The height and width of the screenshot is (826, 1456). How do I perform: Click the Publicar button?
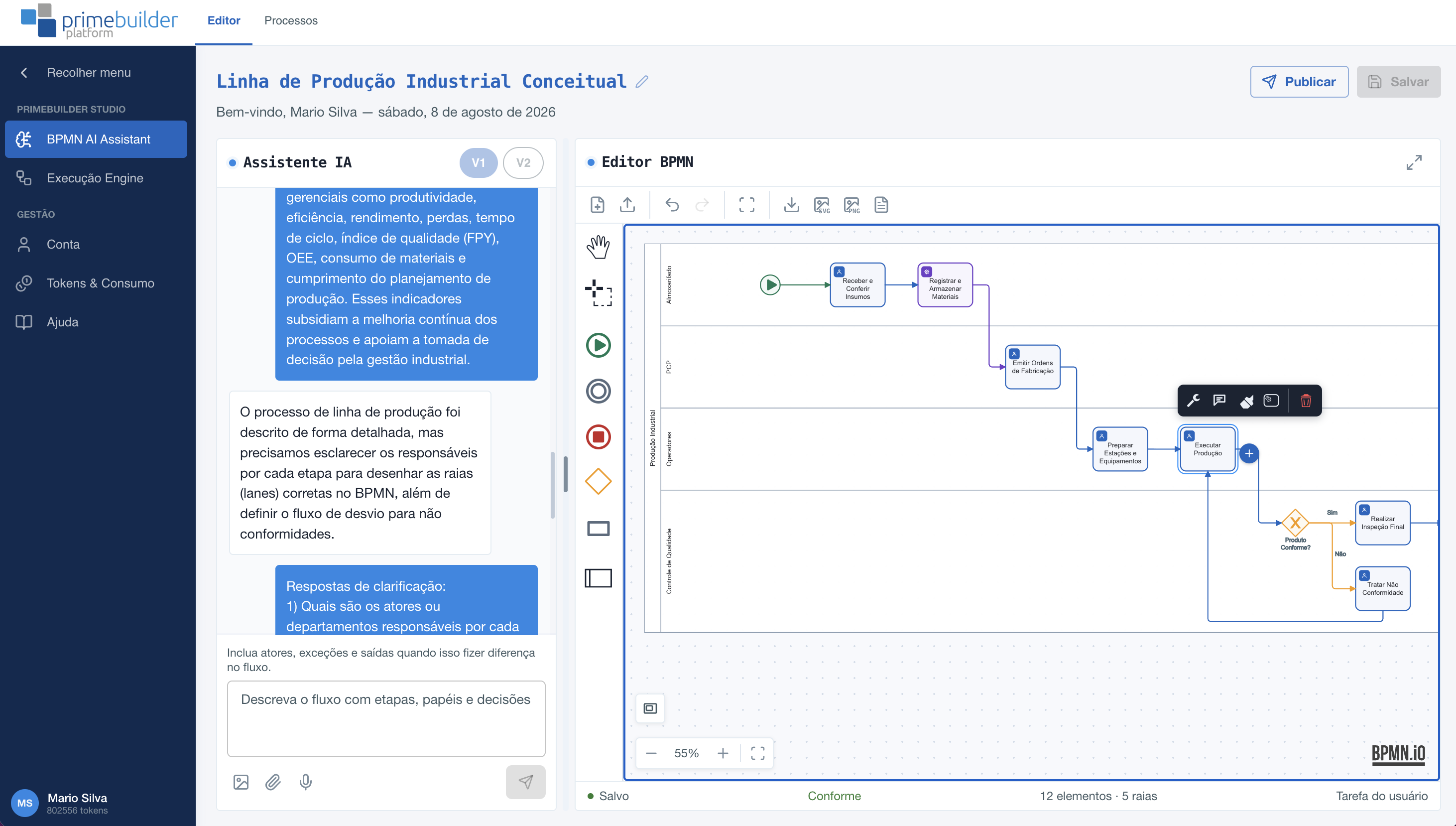(1299, 82)
